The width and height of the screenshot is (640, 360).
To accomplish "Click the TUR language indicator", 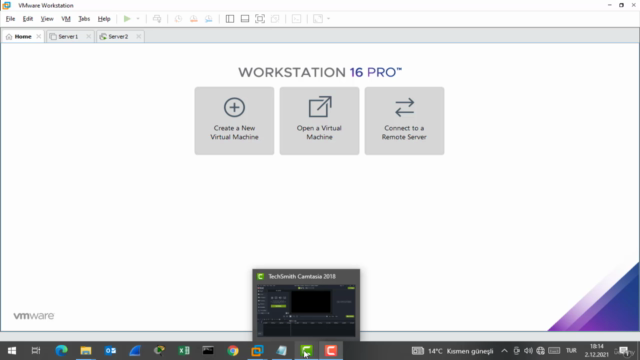I will pos(571,351).
